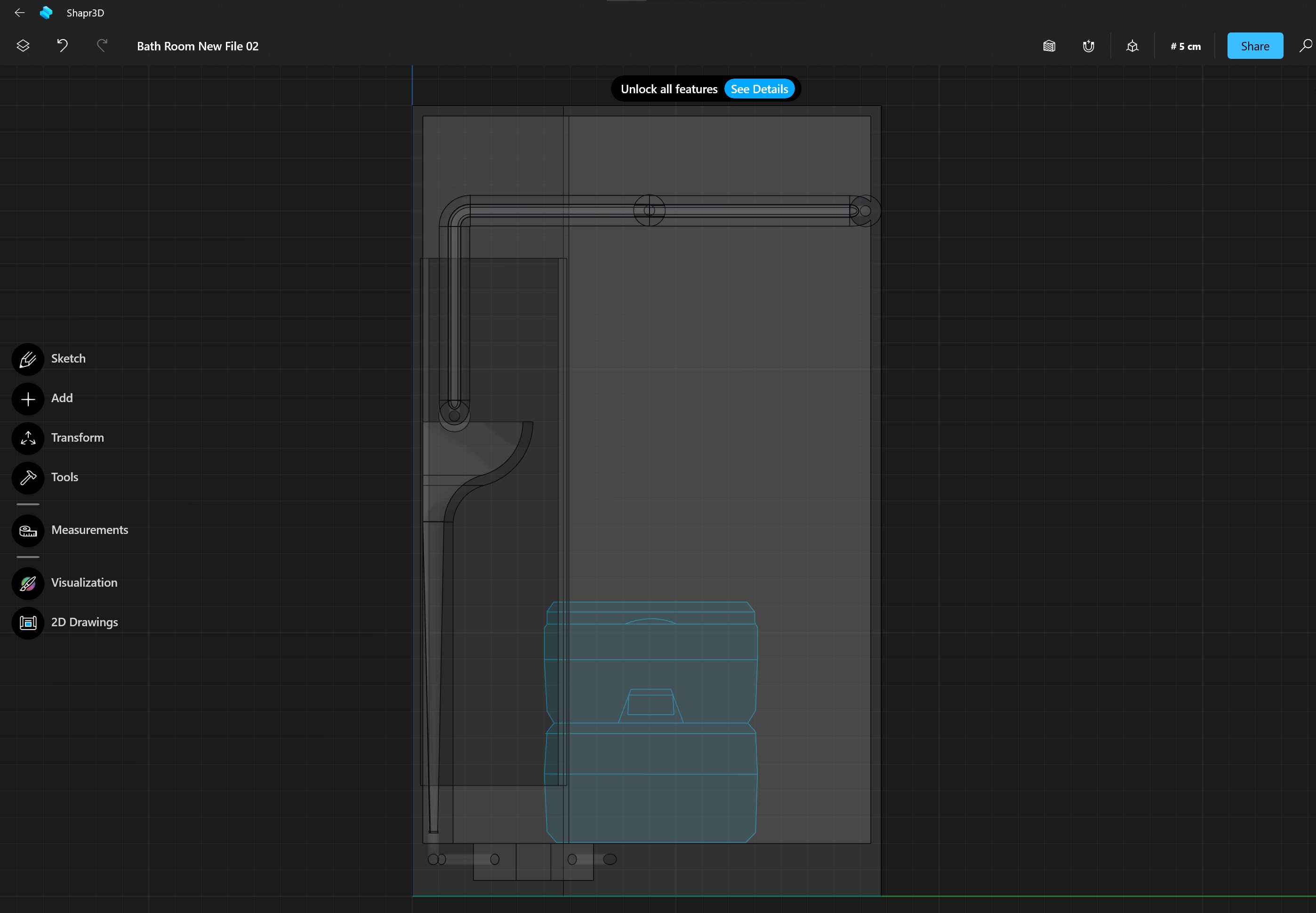Click See Details button
Viewport: 1316px width, 913px height.
(x=759, y=89)
